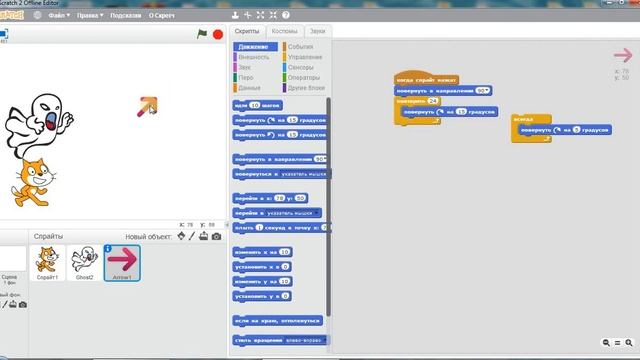Image resolution: width=640 pixels, height=360 pixels.
Task: Select the События block category
Action: [300, 47]
